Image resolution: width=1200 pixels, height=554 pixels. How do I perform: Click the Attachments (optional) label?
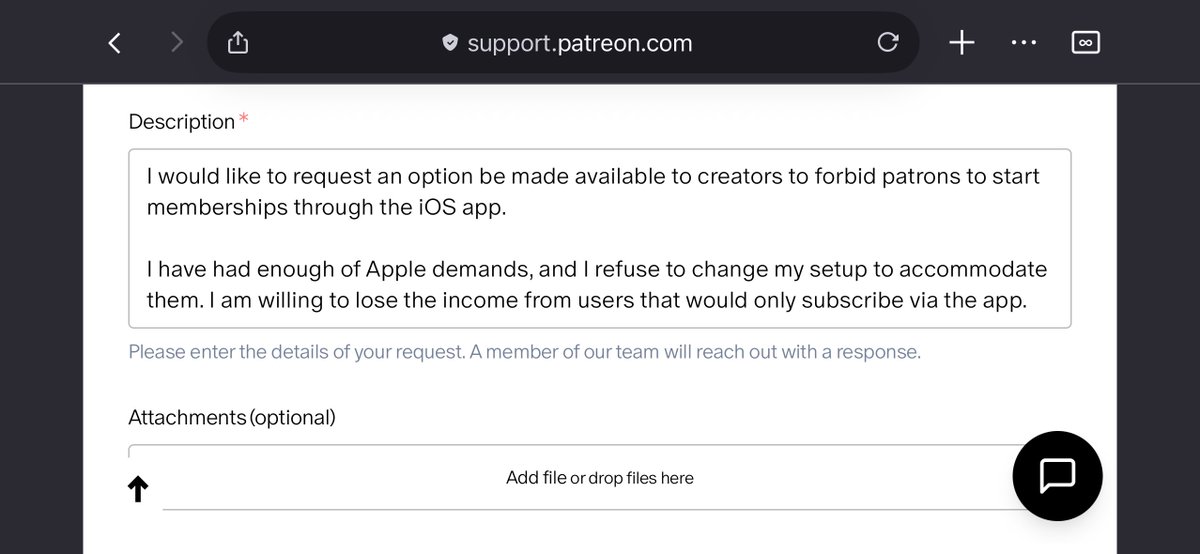tap(232, 417)
